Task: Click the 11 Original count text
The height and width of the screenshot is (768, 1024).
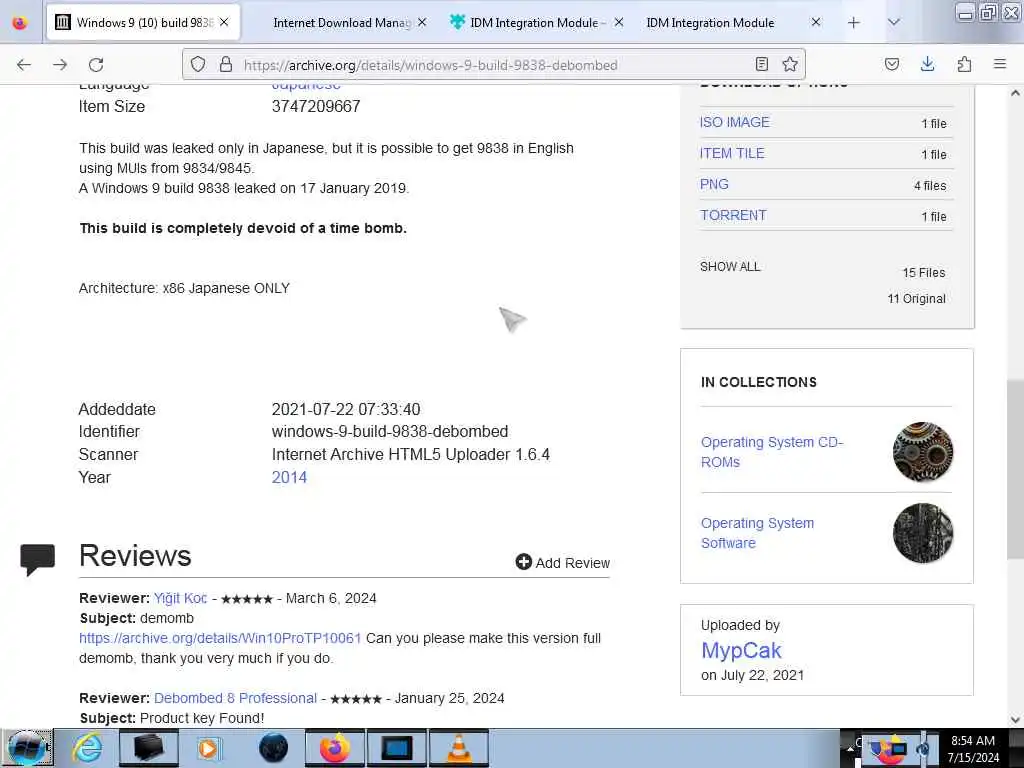Action: (916, 298)
